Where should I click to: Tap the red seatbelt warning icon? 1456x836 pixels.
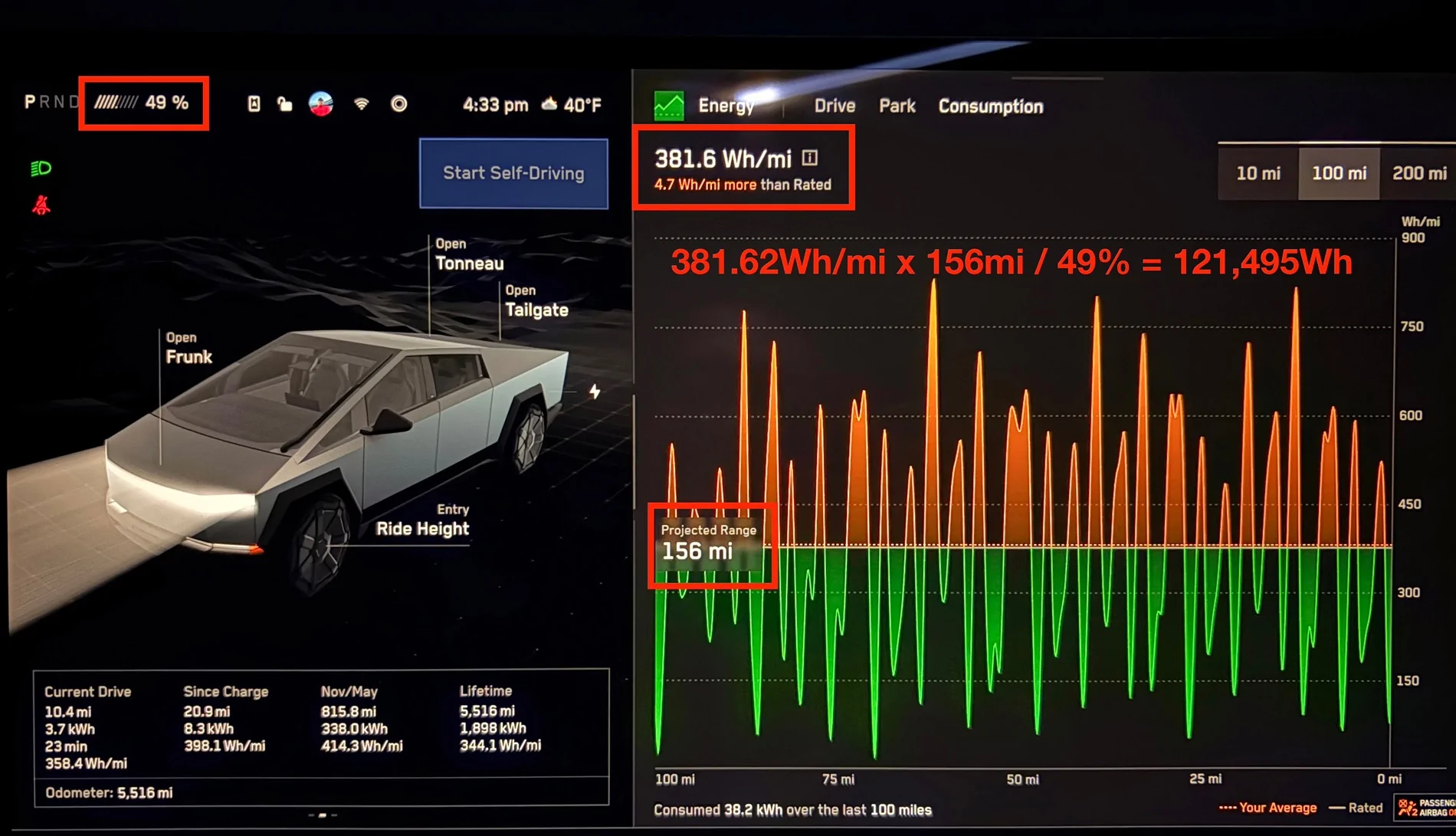[x=41, y=205]
